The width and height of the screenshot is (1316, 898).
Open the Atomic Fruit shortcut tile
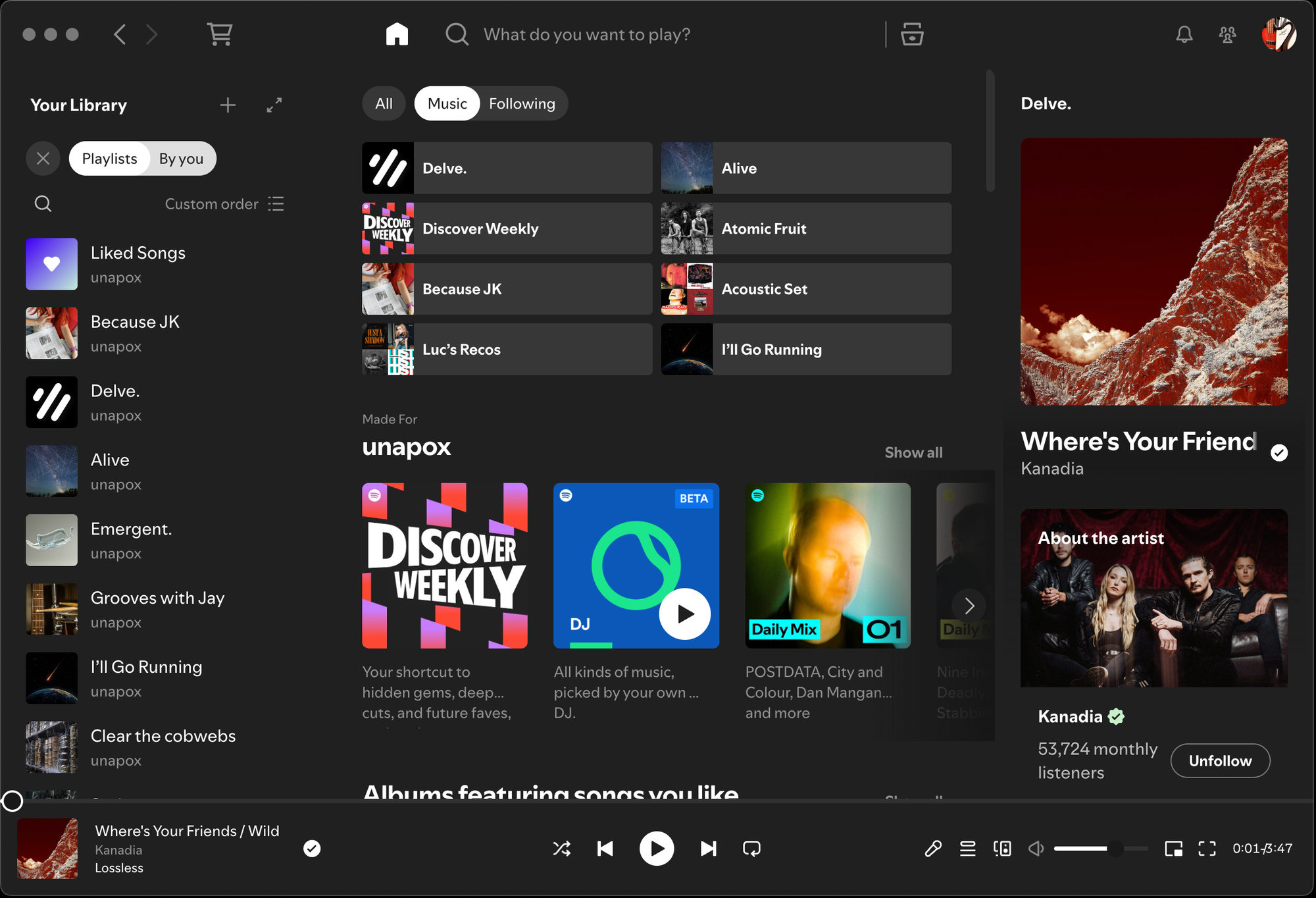pos(806,228)
